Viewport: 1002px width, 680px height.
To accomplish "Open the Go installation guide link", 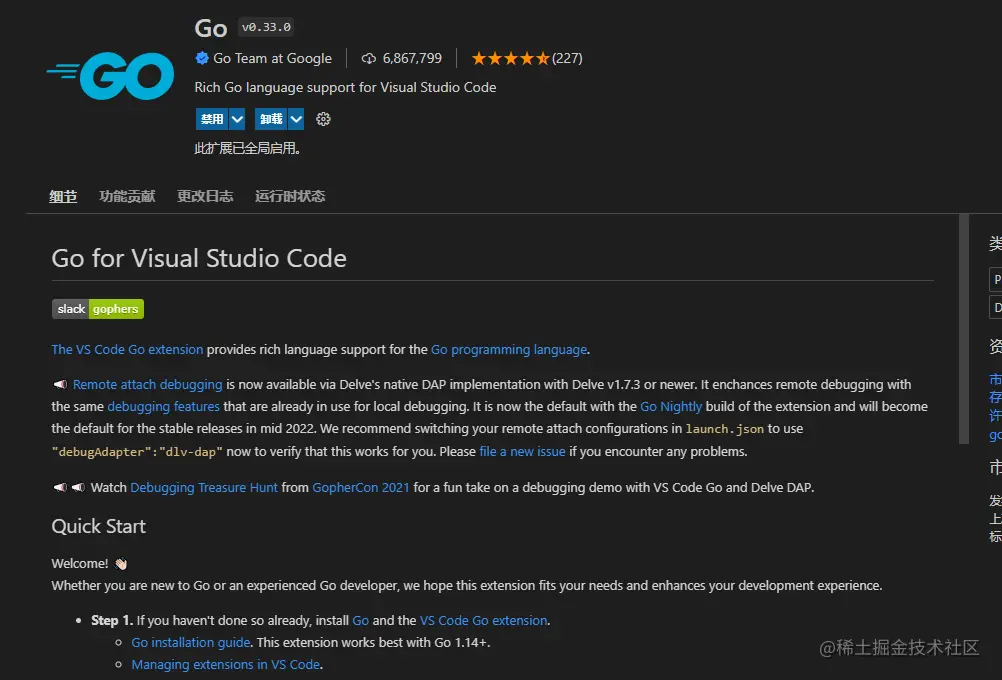I will tap(191, 642).
